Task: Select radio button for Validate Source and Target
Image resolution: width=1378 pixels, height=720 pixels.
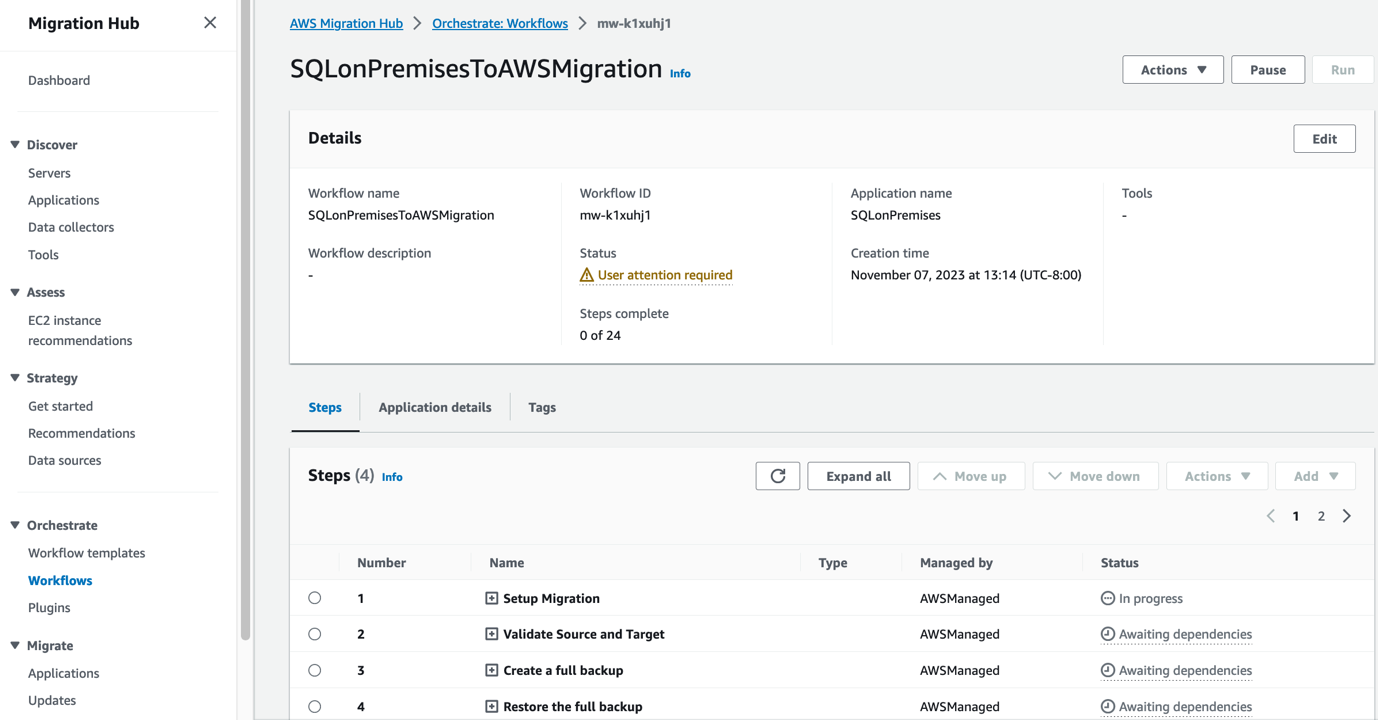Action: tap(315, 634)
